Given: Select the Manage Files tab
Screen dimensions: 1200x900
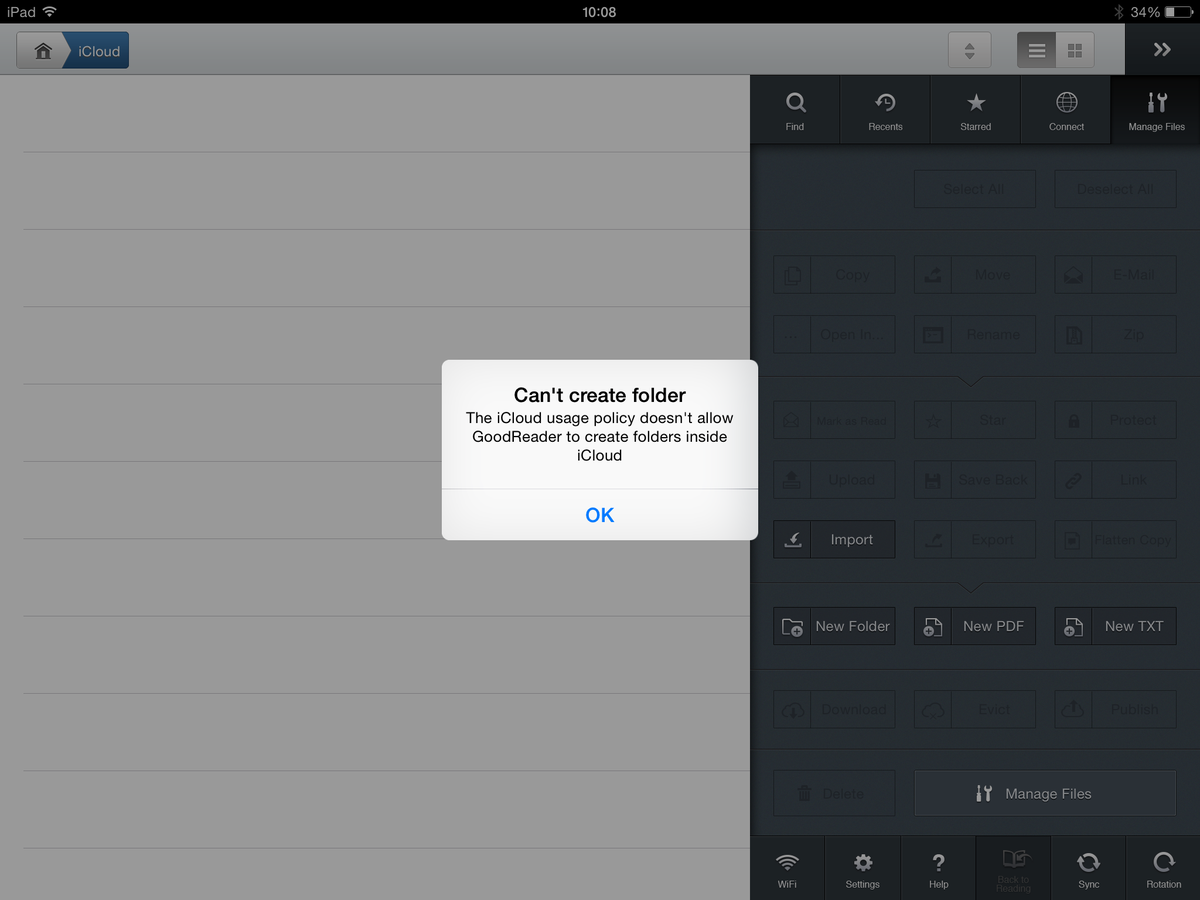Looking at the screenshot, I should [1156, 110].
